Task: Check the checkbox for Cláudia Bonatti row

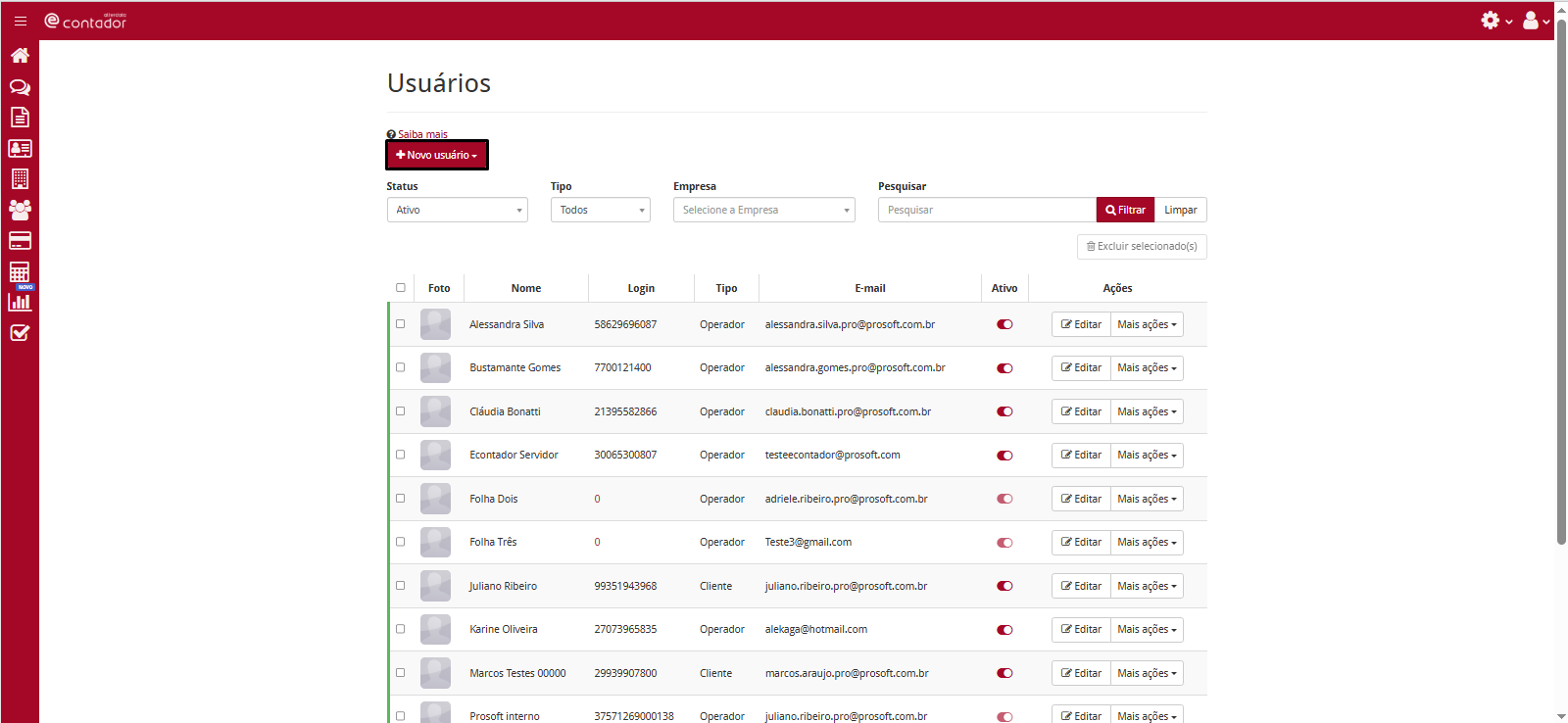Action: [x=400, y=411]
